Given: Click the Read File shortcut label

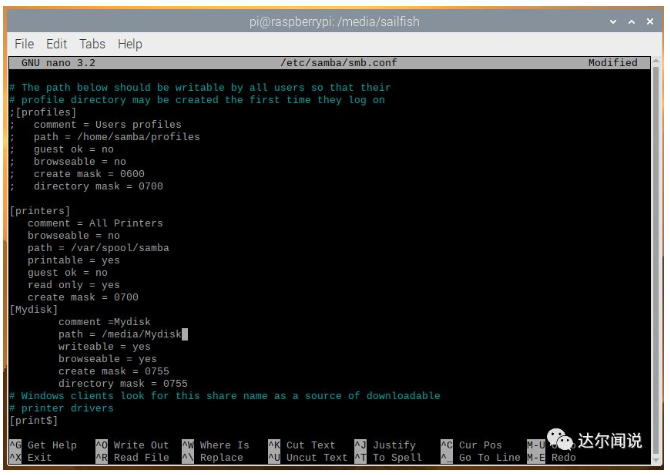Looking at the screenshot, I should [x=141, y=457].
